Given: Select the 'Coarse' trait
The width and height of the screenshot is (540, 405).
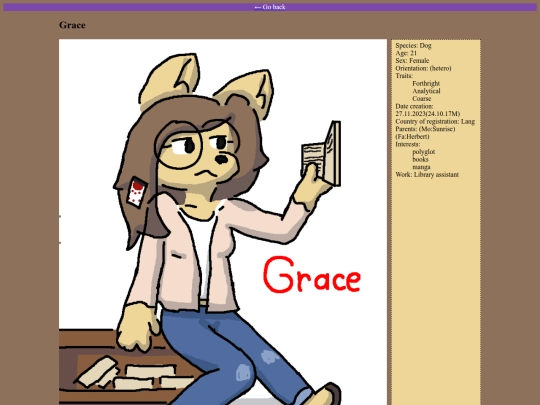Looking at the screenshot, I should [422, 98].
